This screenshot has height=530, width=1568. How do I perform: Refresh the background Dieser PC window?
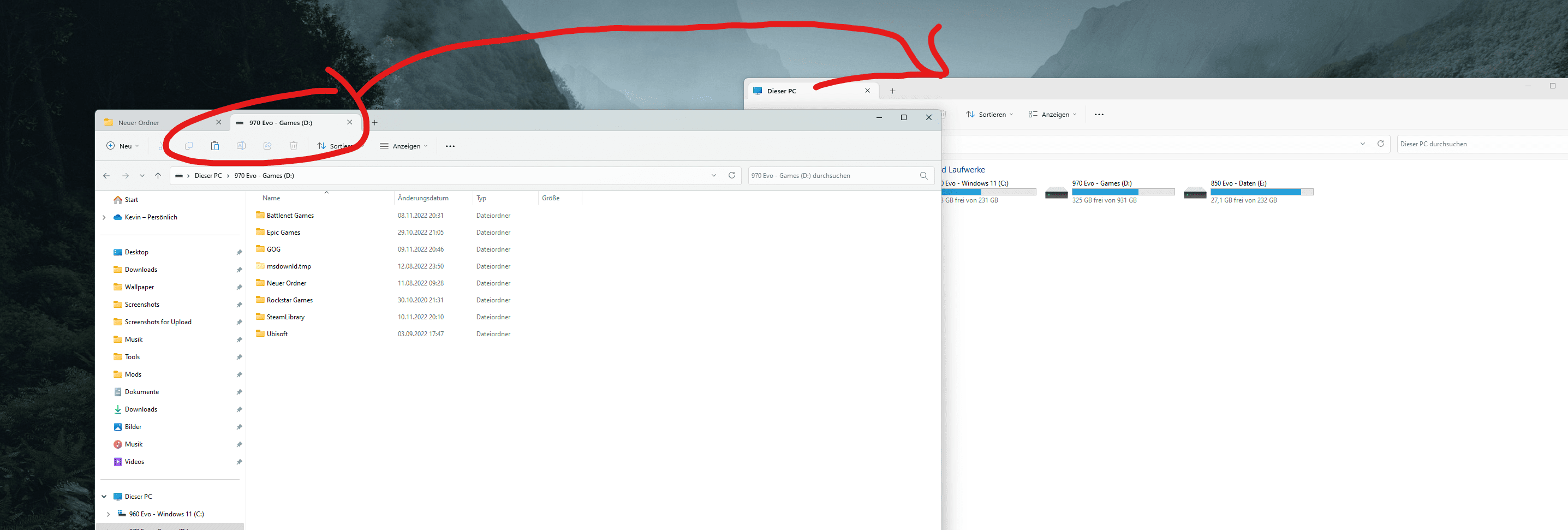(1380, 144)
